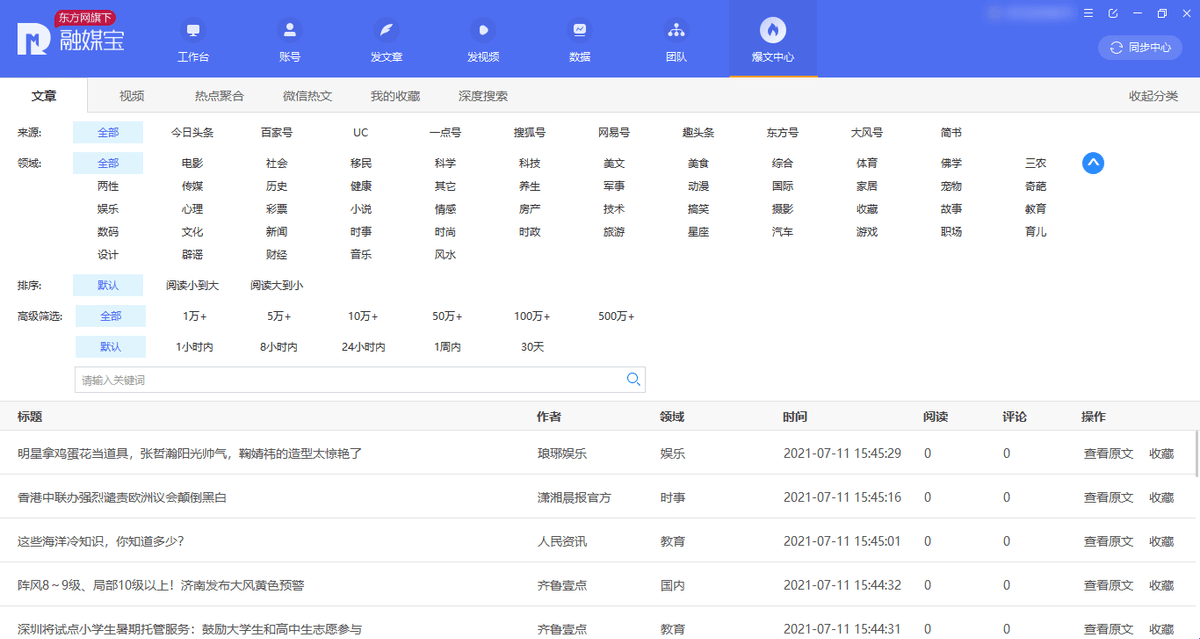Image resolution: width=1200 pixels, height=639 pixels.
Task: Open the 同步中心 sync center
Action: [1138, 47]
